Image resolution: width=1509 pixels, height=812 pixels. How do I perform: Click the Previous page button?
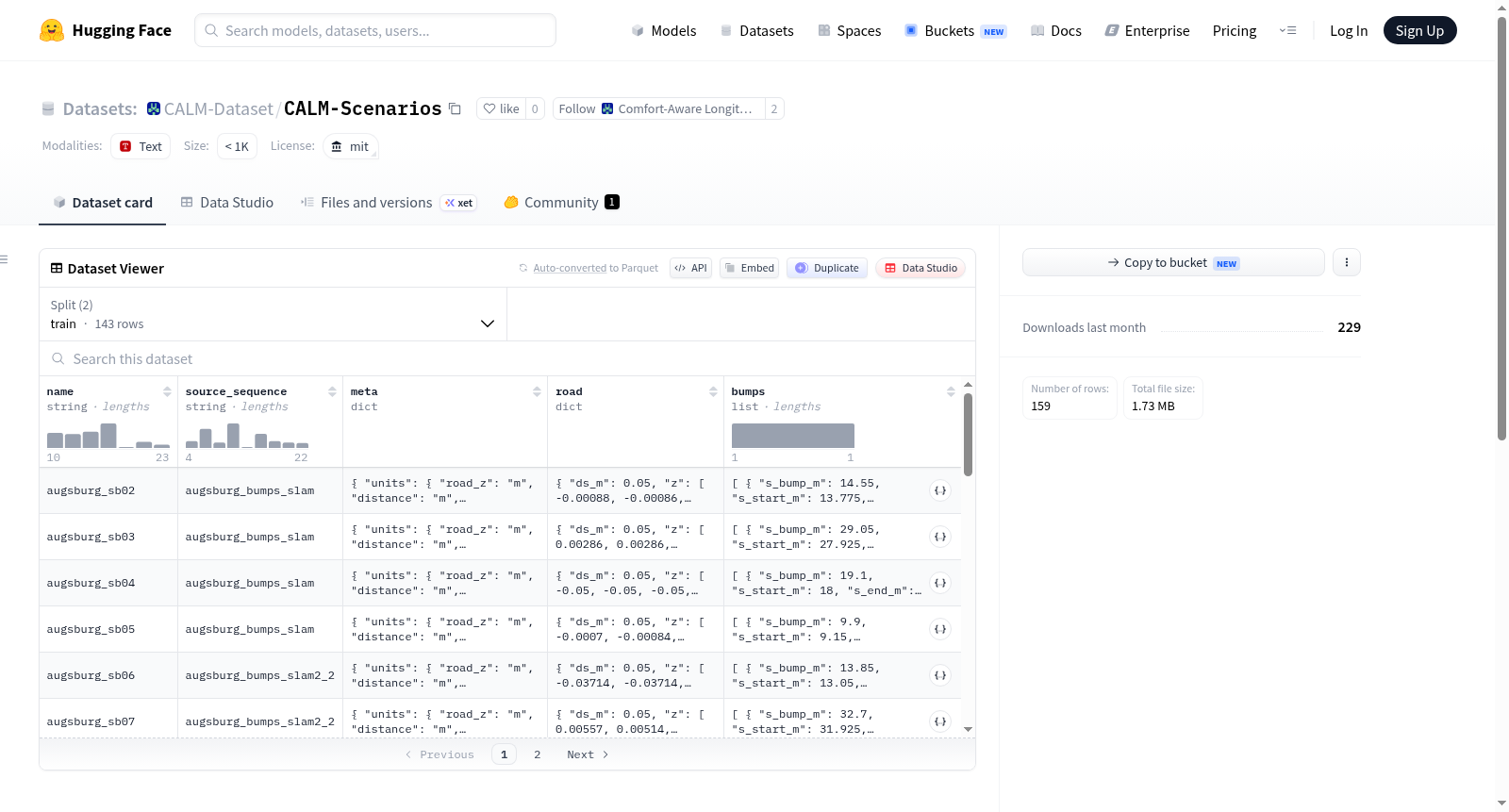click(439, 754)
